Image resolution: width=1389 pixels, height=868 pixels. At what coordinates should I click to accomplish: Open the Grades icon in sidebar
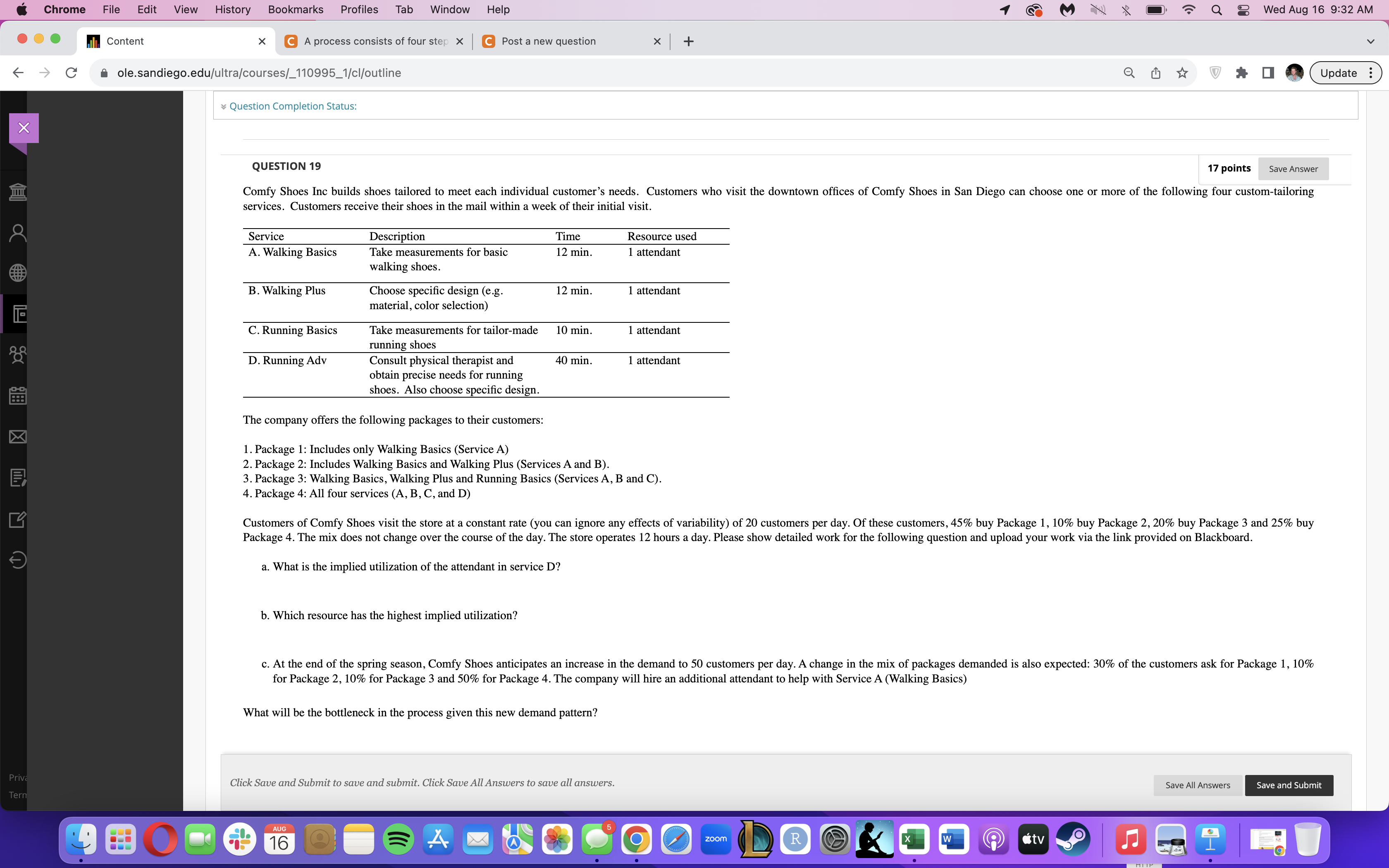click(18, 478)
